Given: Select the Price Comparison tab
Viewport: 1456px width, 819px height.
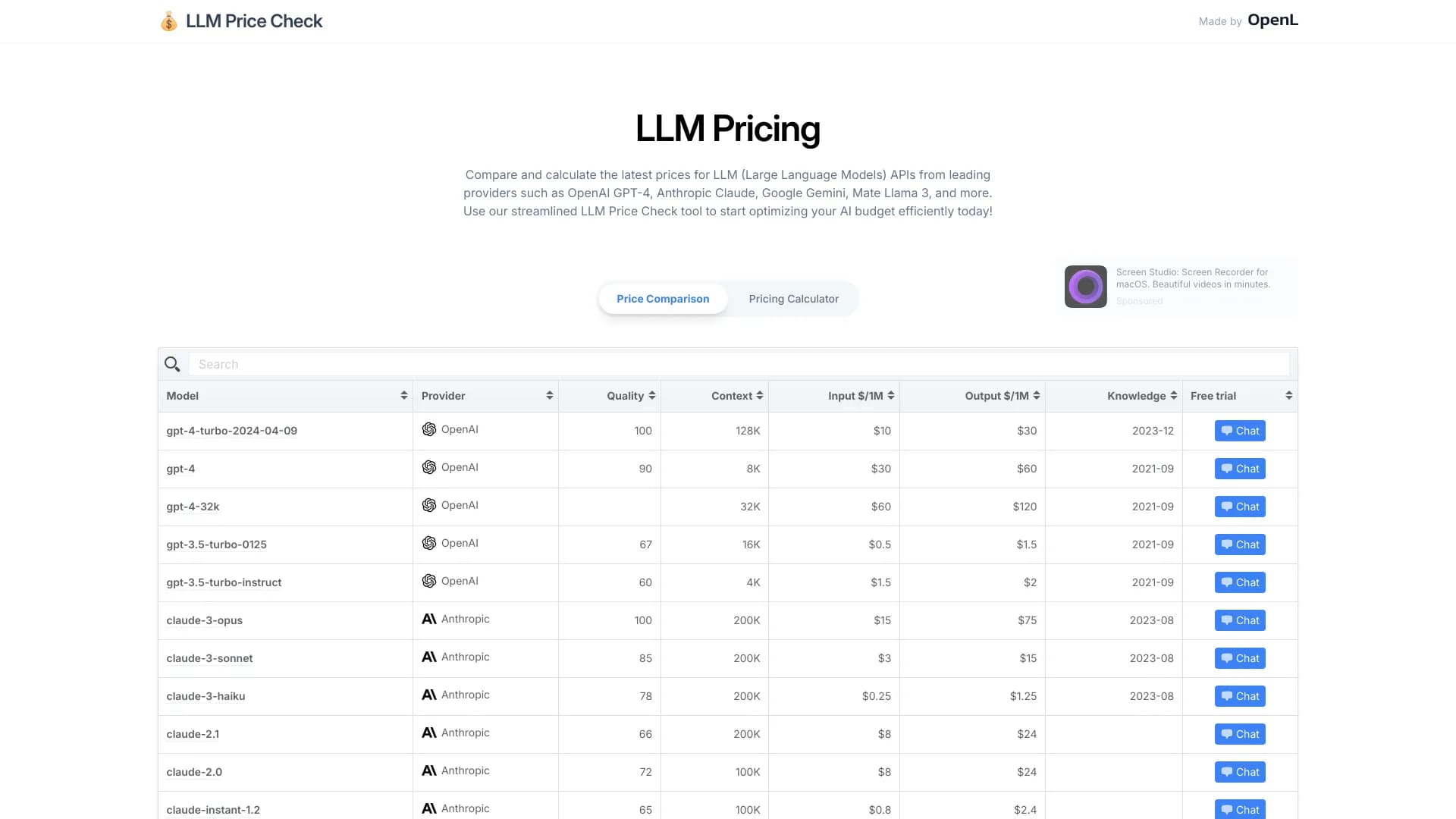Looking at the screenshot, I should (663, 298).
